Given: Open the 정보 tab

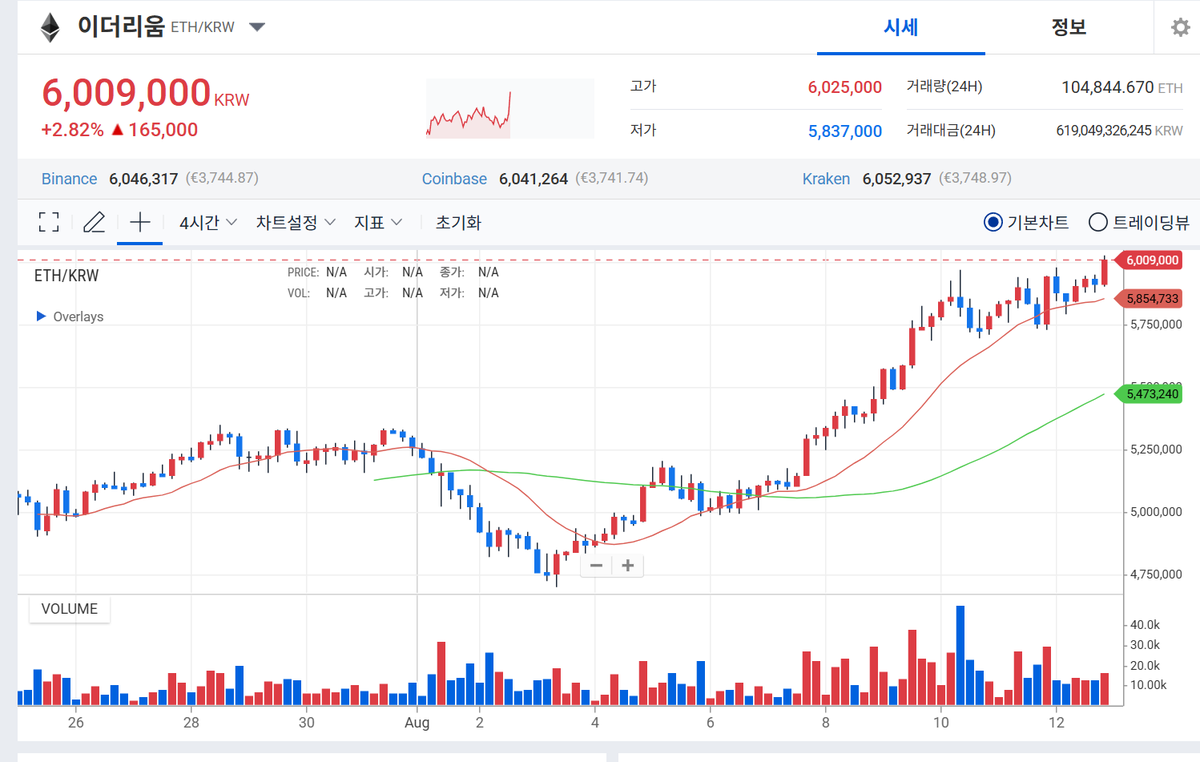Looking at the screenshot, I should (1069, 27).
